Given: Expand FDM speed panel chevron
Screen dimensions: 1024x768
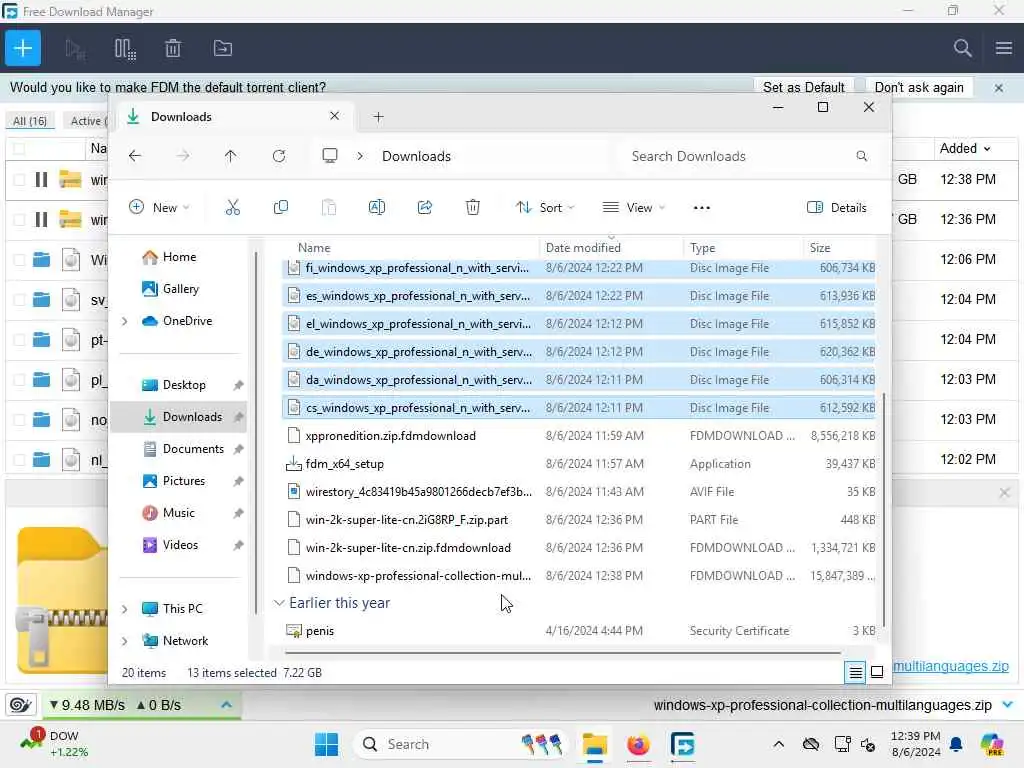Looking at the screenshot, I should [x=226, y=705].
